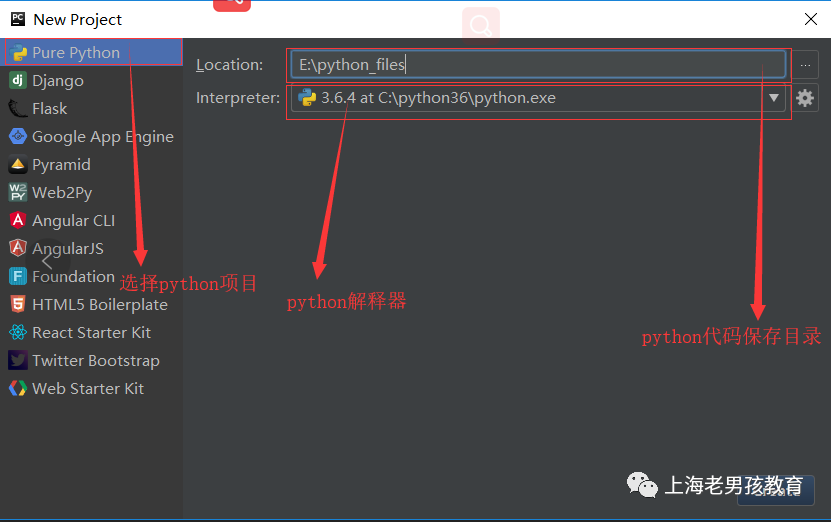Screen dimensions: 831x522
Task: Click the Twitter Bootstrap icon
Action: 18,360
